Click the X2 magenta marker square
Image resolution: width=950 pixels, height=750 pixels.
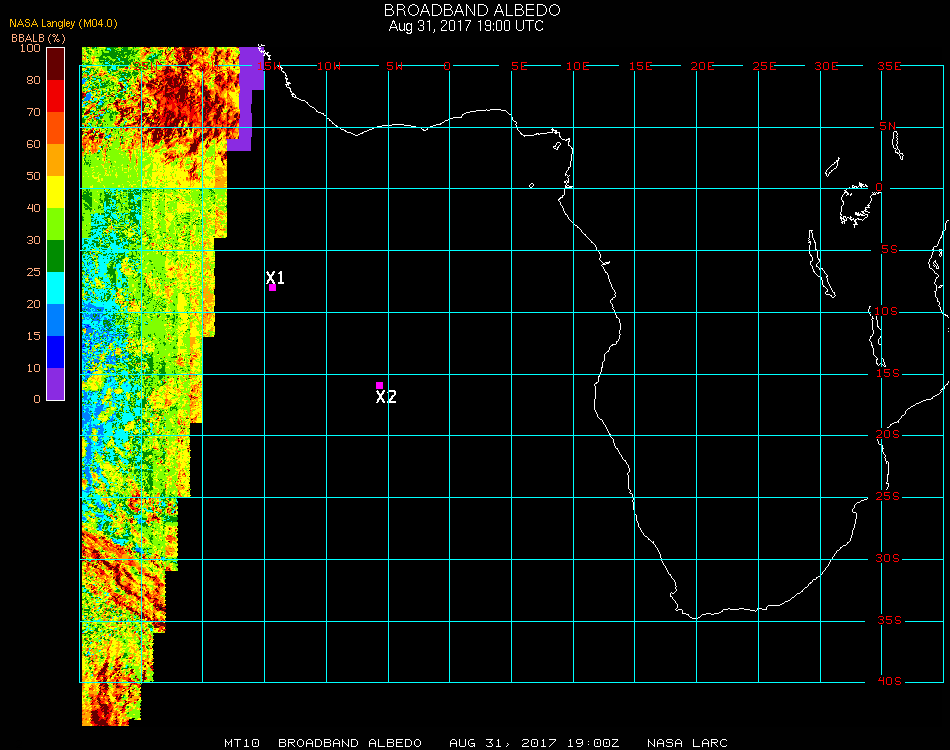379,385
